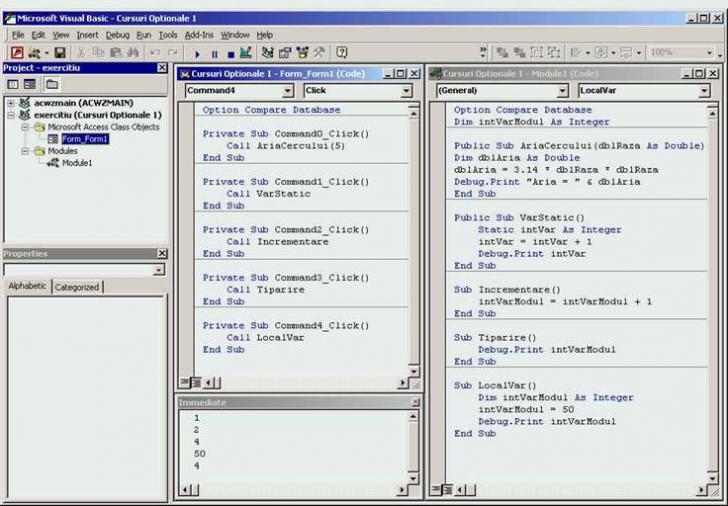
Task: Collapse the Modules folder
Action: 25,151
